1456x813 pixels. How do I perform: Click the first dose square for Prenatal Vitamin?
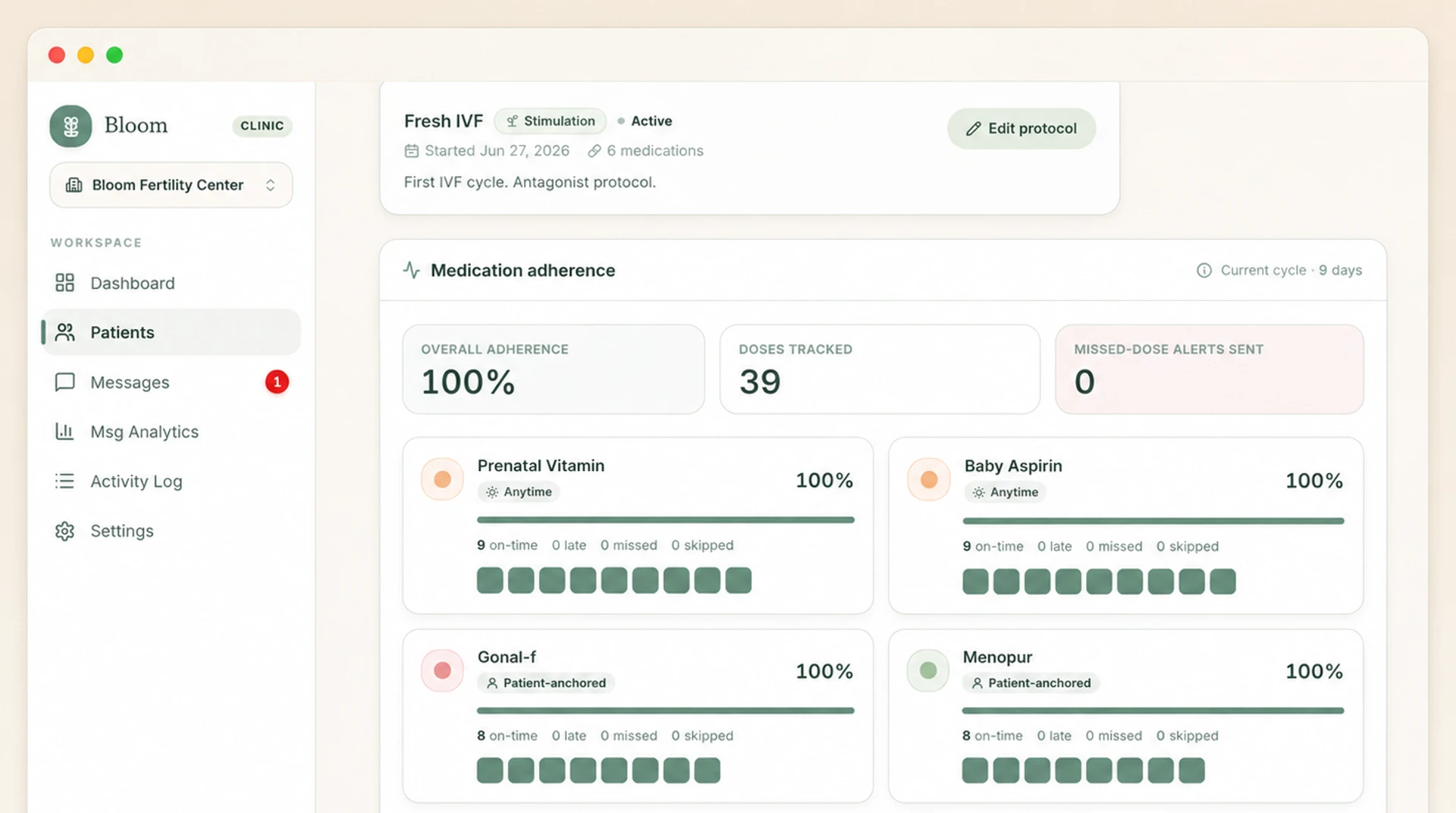point(490,580)
